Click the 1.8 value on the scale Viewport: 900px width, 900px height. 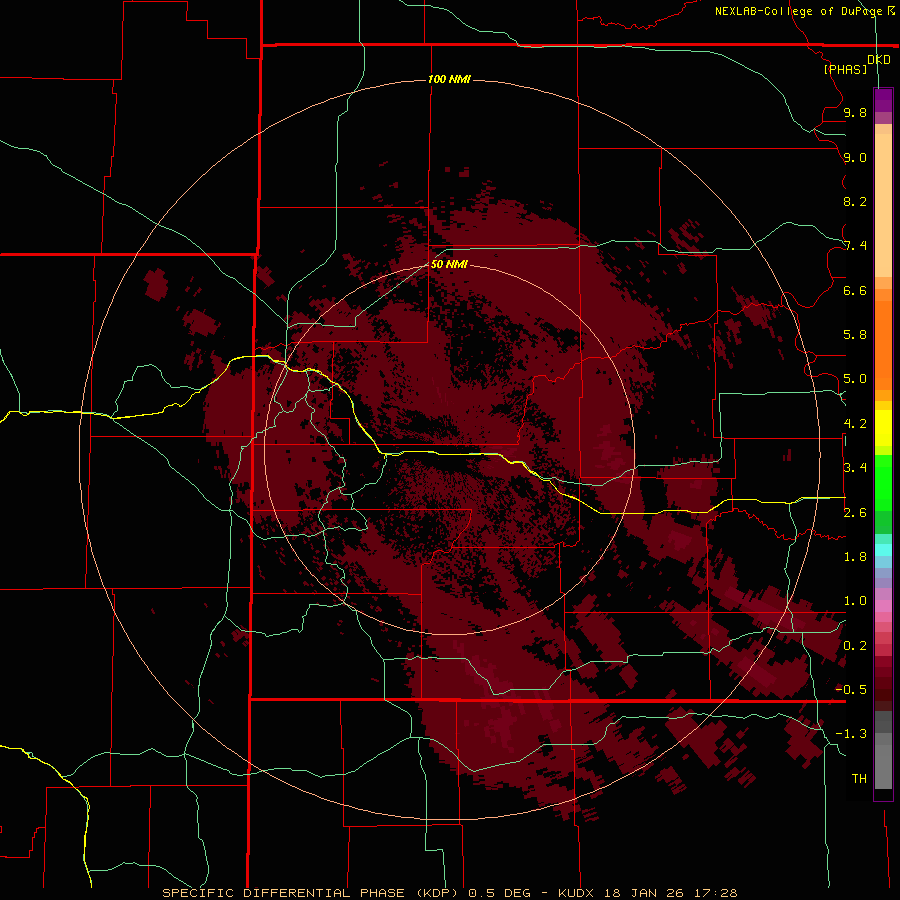(855, 557)
